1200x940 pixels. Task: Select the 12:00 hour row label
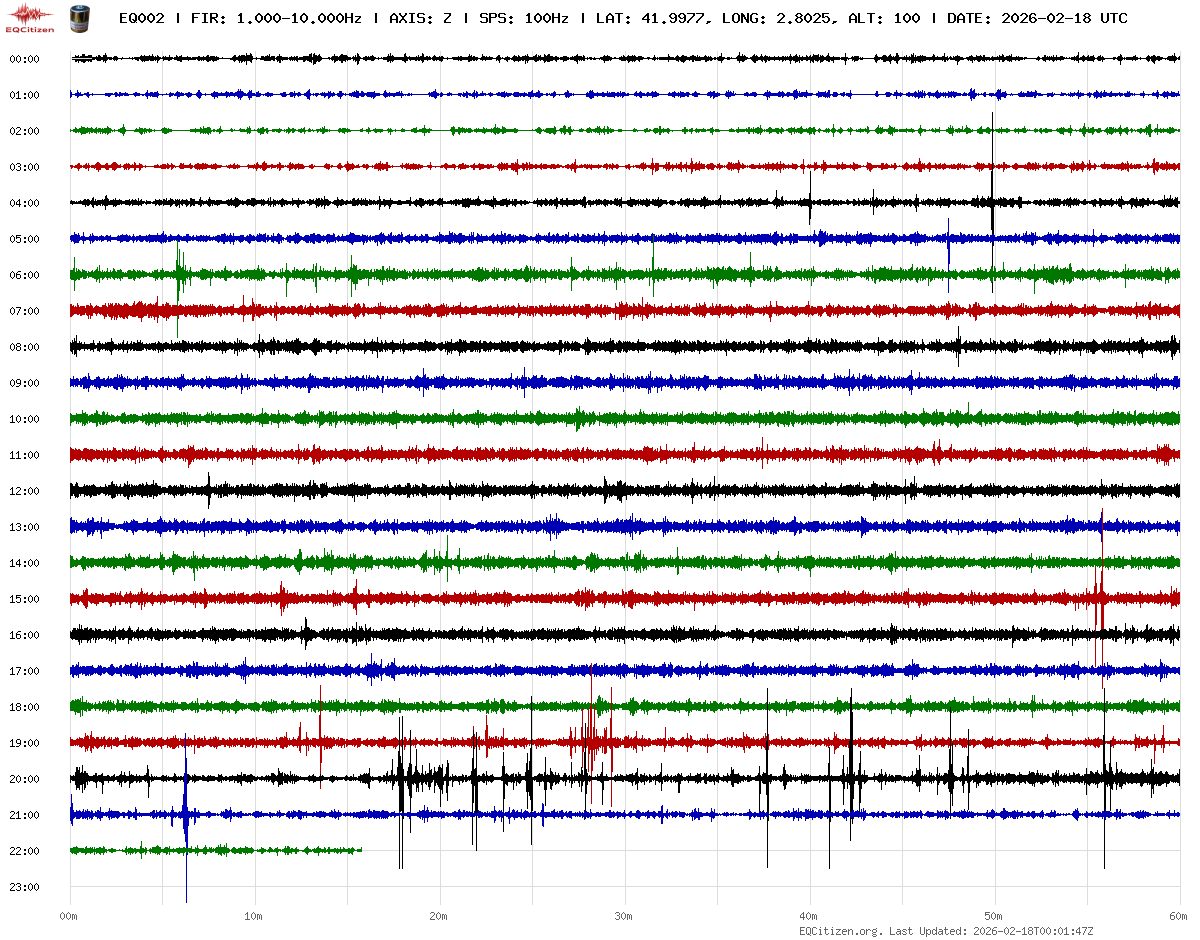(24, 491)
